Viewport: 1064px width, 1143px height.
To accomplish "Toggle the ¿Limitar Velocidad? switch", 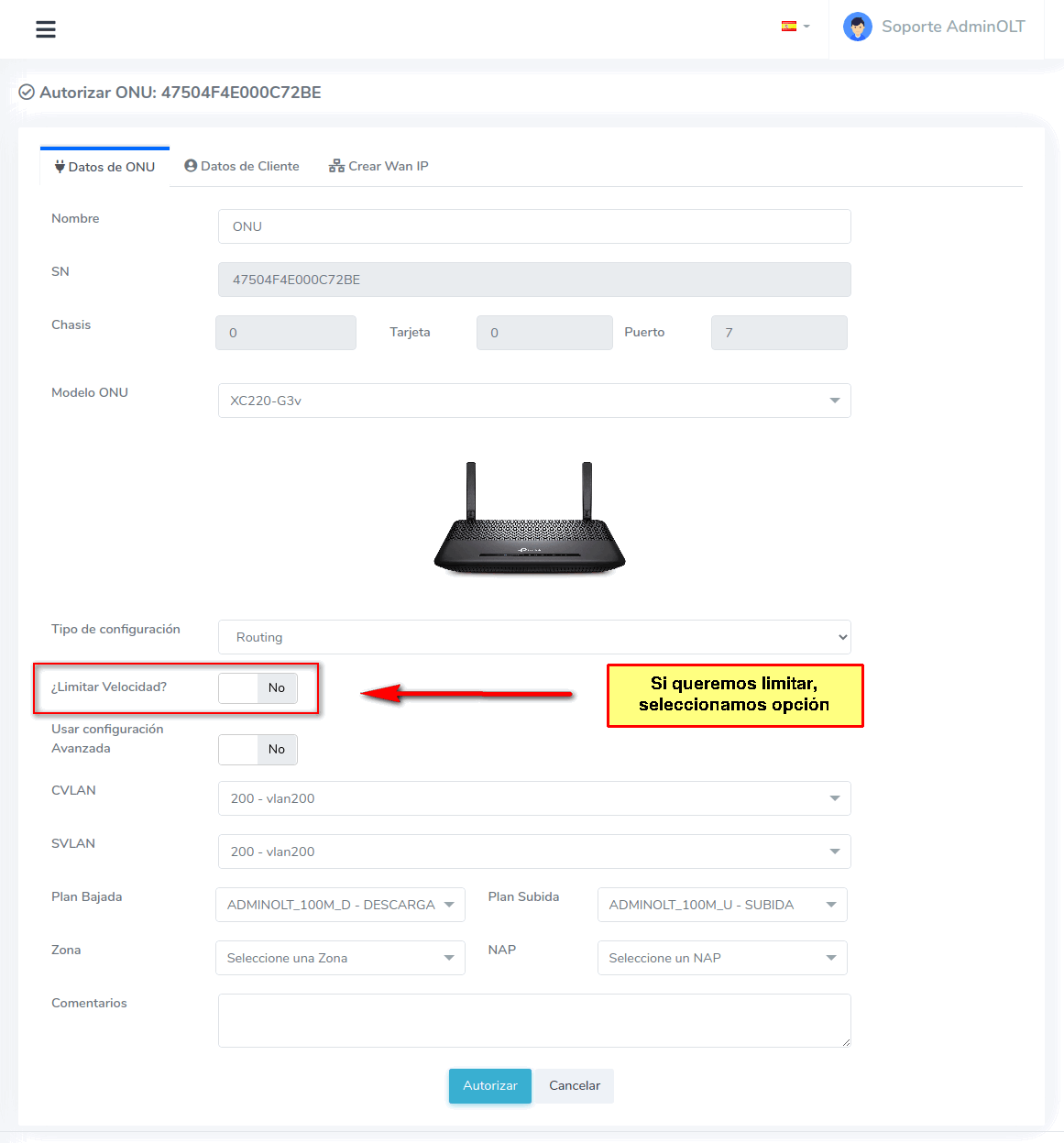I will pyautogui.click(x=258, y=688).
